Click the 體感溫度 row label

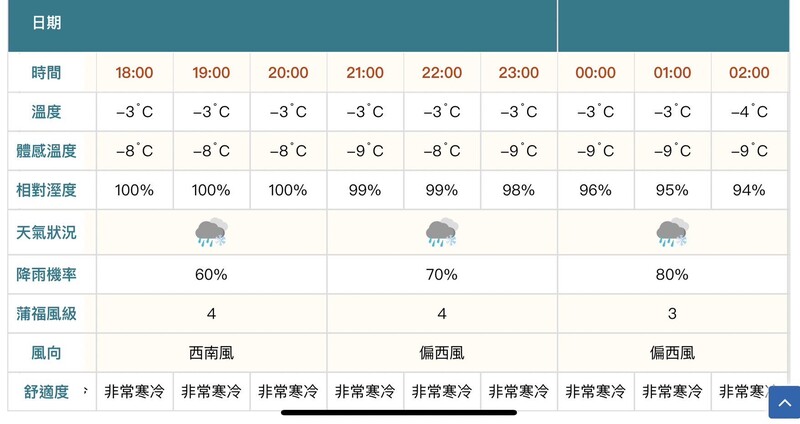click(x=46, y=151)
